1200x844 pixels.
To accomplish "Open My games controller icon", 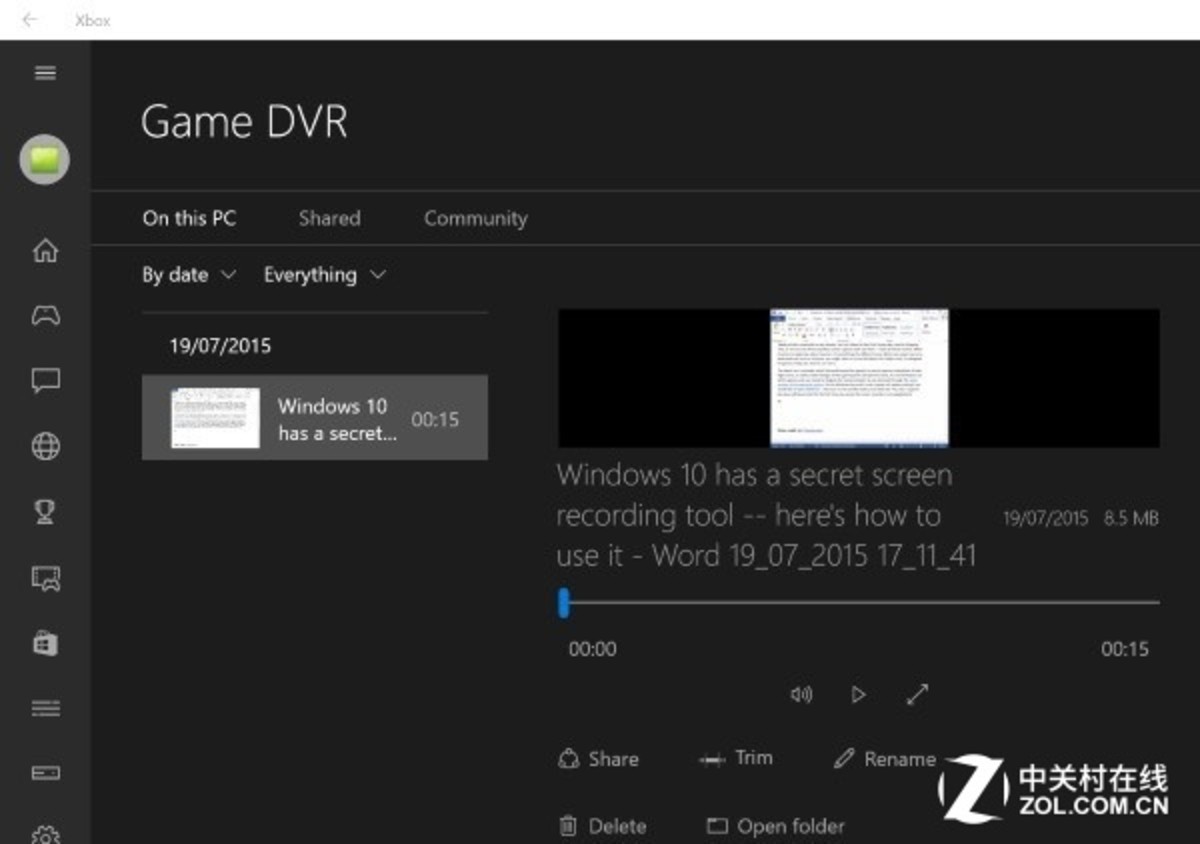I will coord(45,316).
